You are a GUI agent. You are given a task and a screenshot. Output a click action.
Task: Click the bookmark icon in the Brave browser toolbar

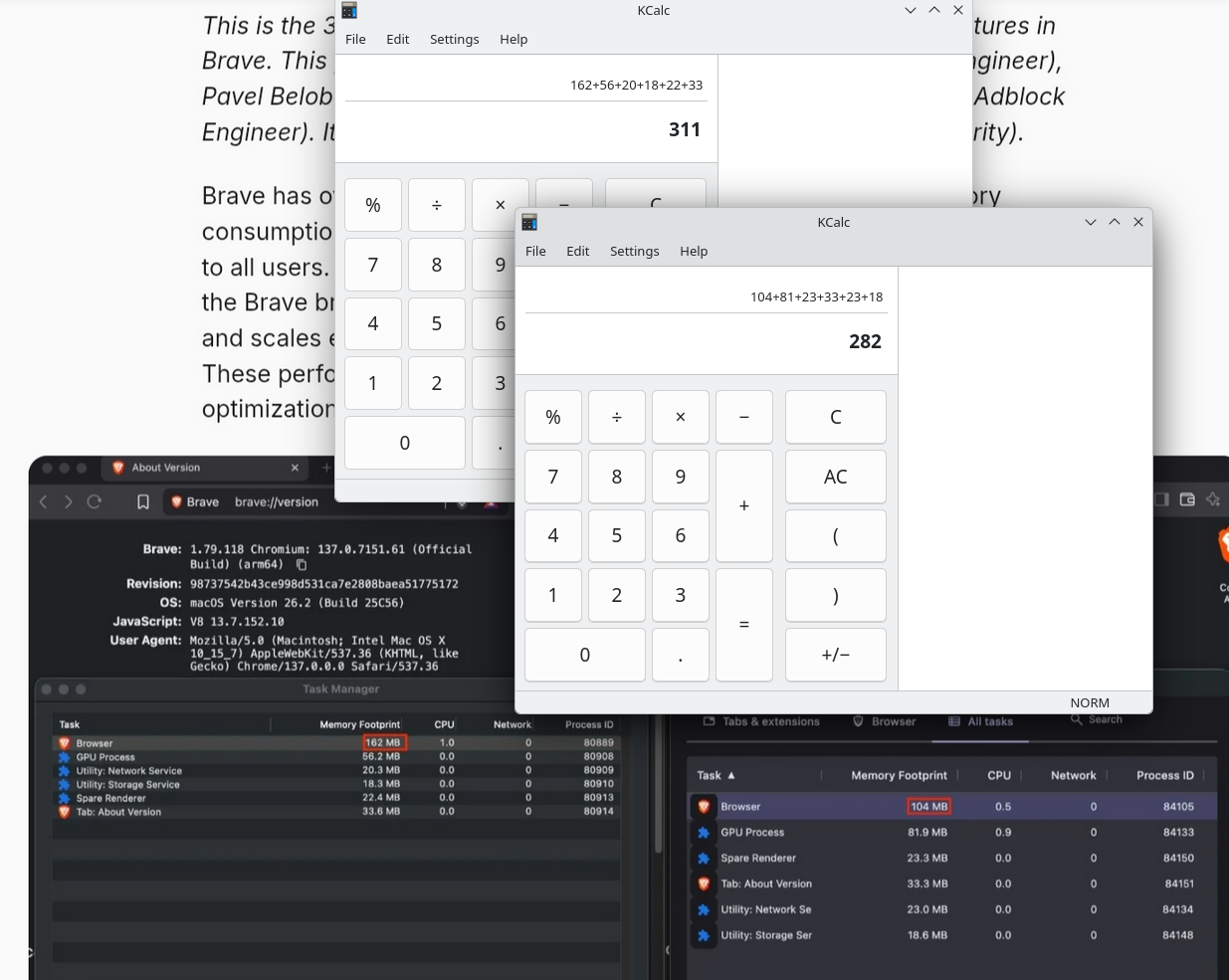pyautogui.click(x=143, y=502)
